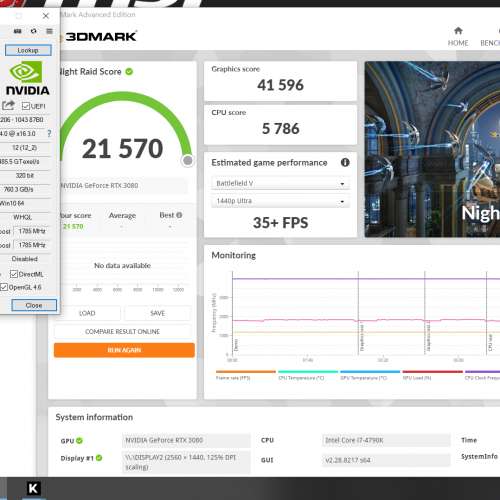This screenshot has width=500, height=500.
Task: Click the 760.3 GB/s bandwidth field
Action: 25,189
